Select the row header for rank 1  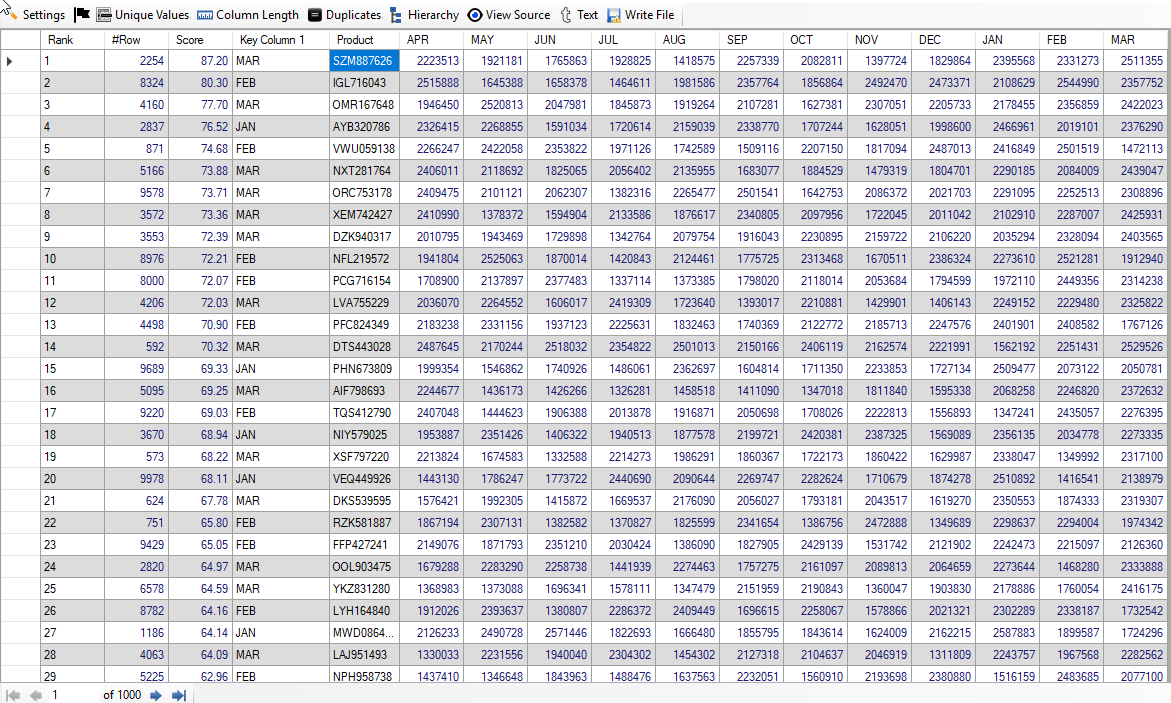(x=20, y=61)
